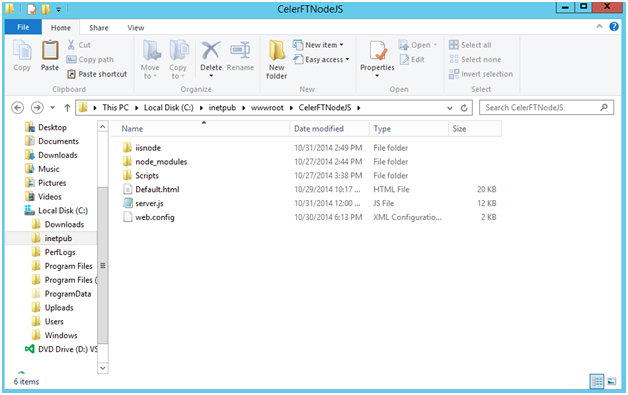Open the File menu tab
The image size is (628, 395).
[x=23, y=27]
